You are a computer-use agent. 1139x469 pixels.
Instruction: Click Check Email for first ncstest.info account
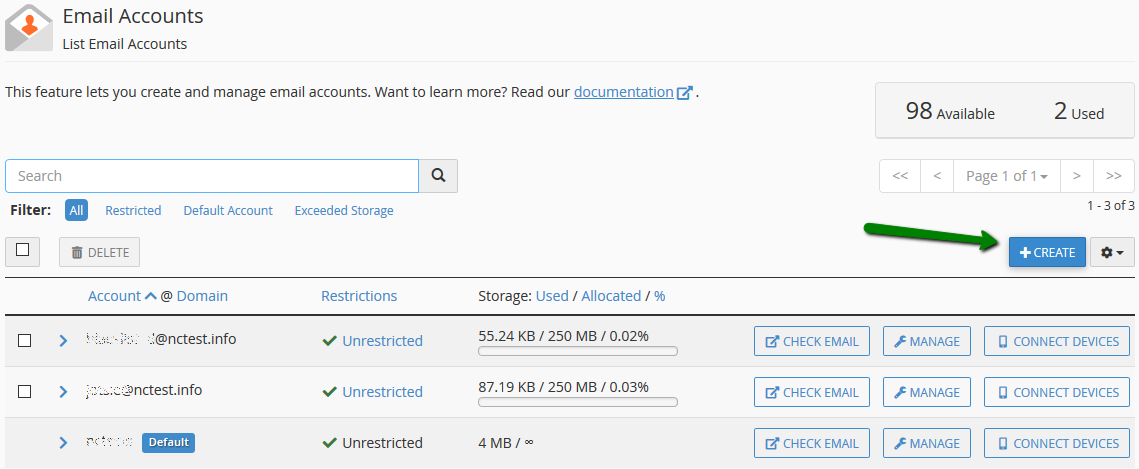(811, 341)
